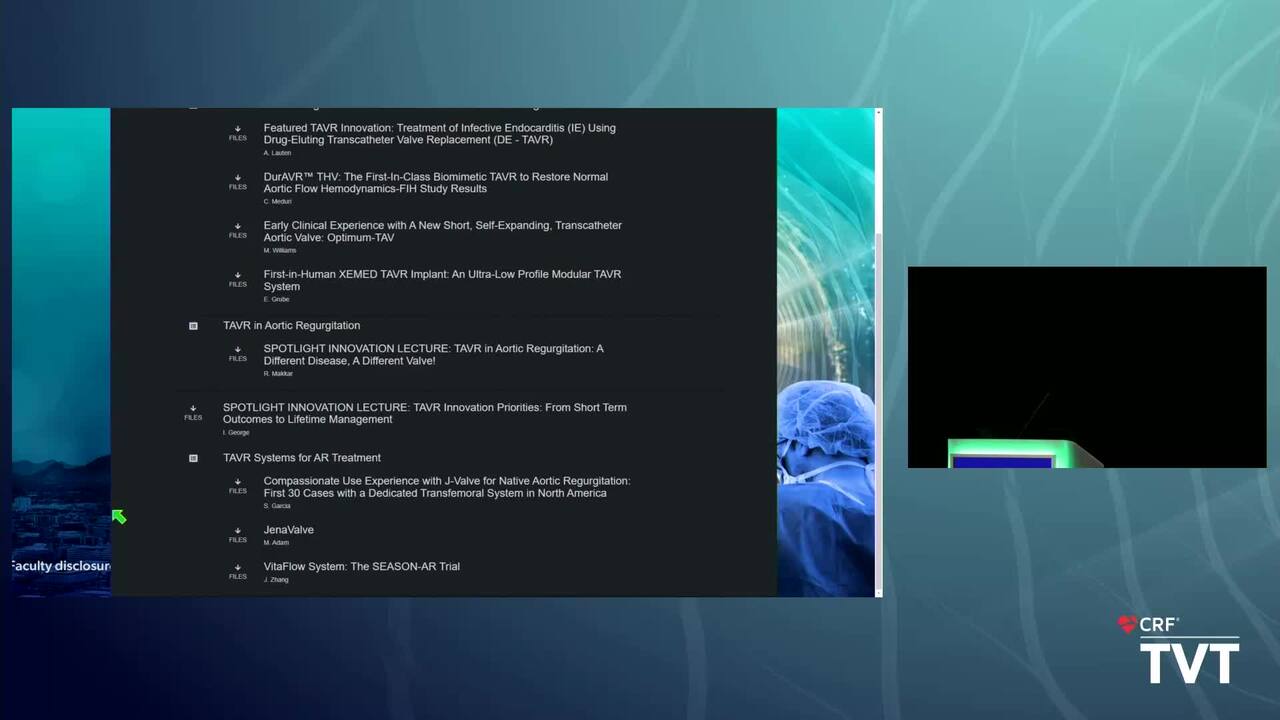
Task: Select the TAVR in Aortic Regurgitation section heading
Action: [x=291, y=326]
